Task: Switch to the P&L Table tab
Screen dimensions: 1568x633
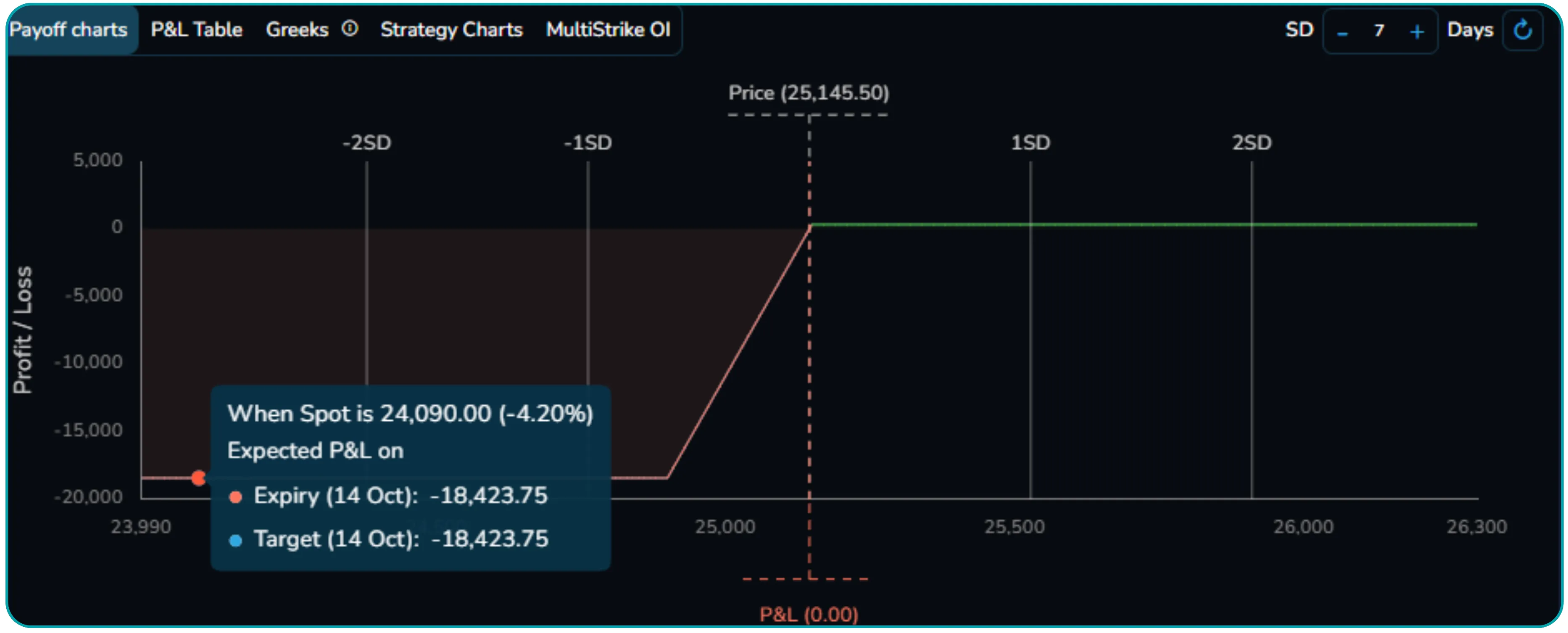Action: point(197,30)
